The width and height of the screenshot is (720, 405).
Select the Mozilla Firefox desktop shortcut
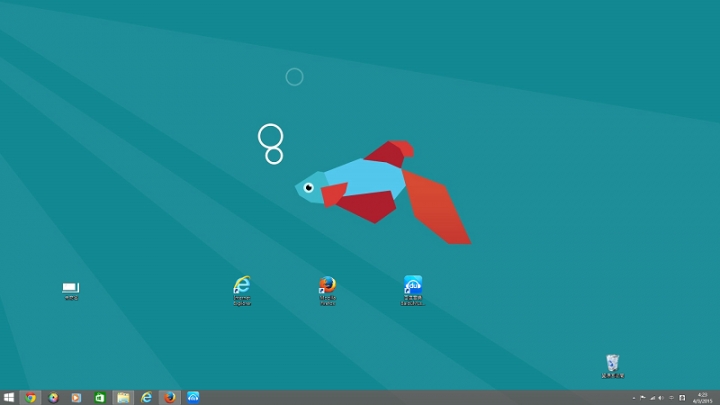pyautogui.click(x=327, y=290)
